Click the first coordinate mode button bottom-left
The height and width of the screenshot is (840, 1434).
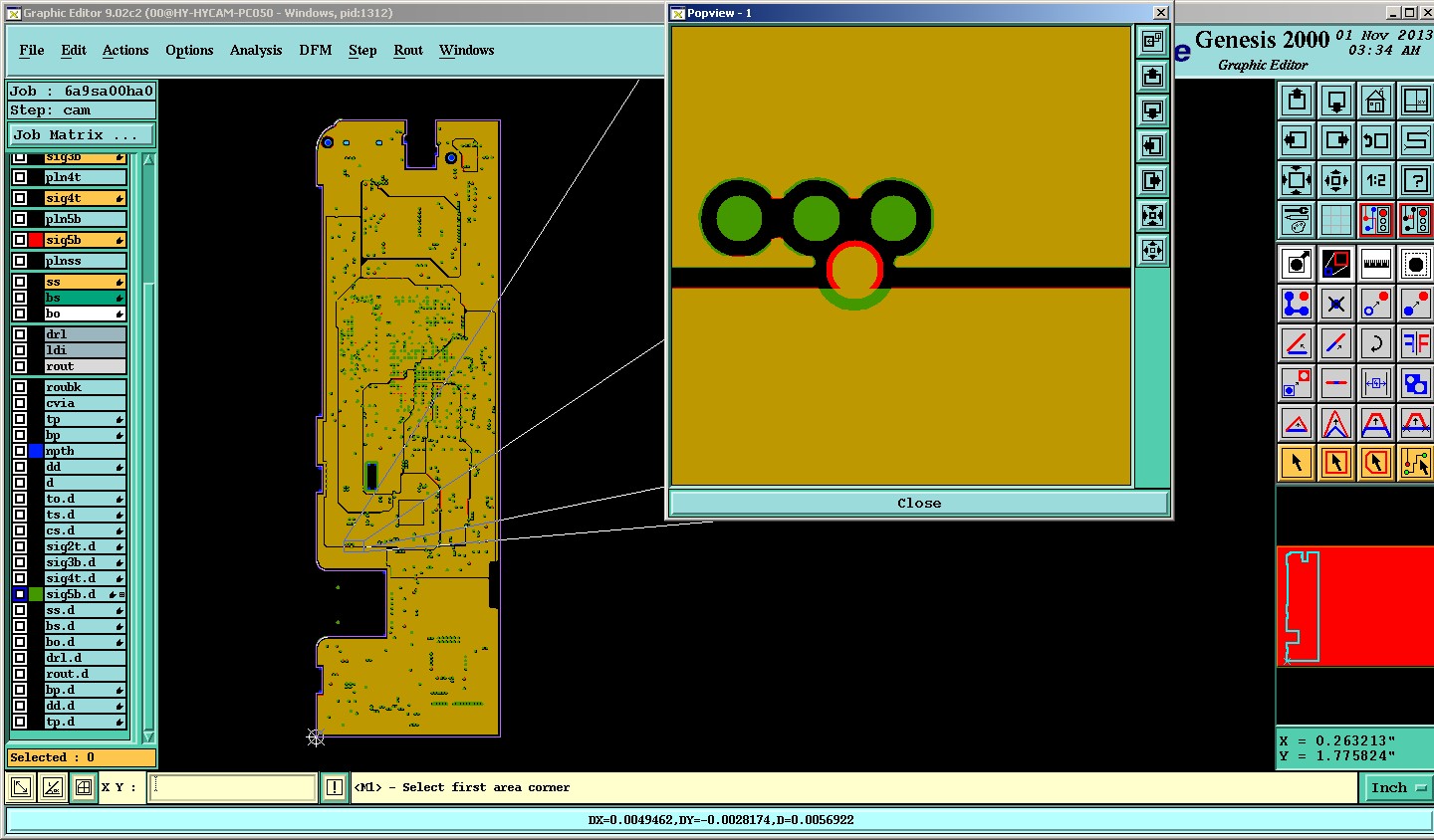click(20, 787)
